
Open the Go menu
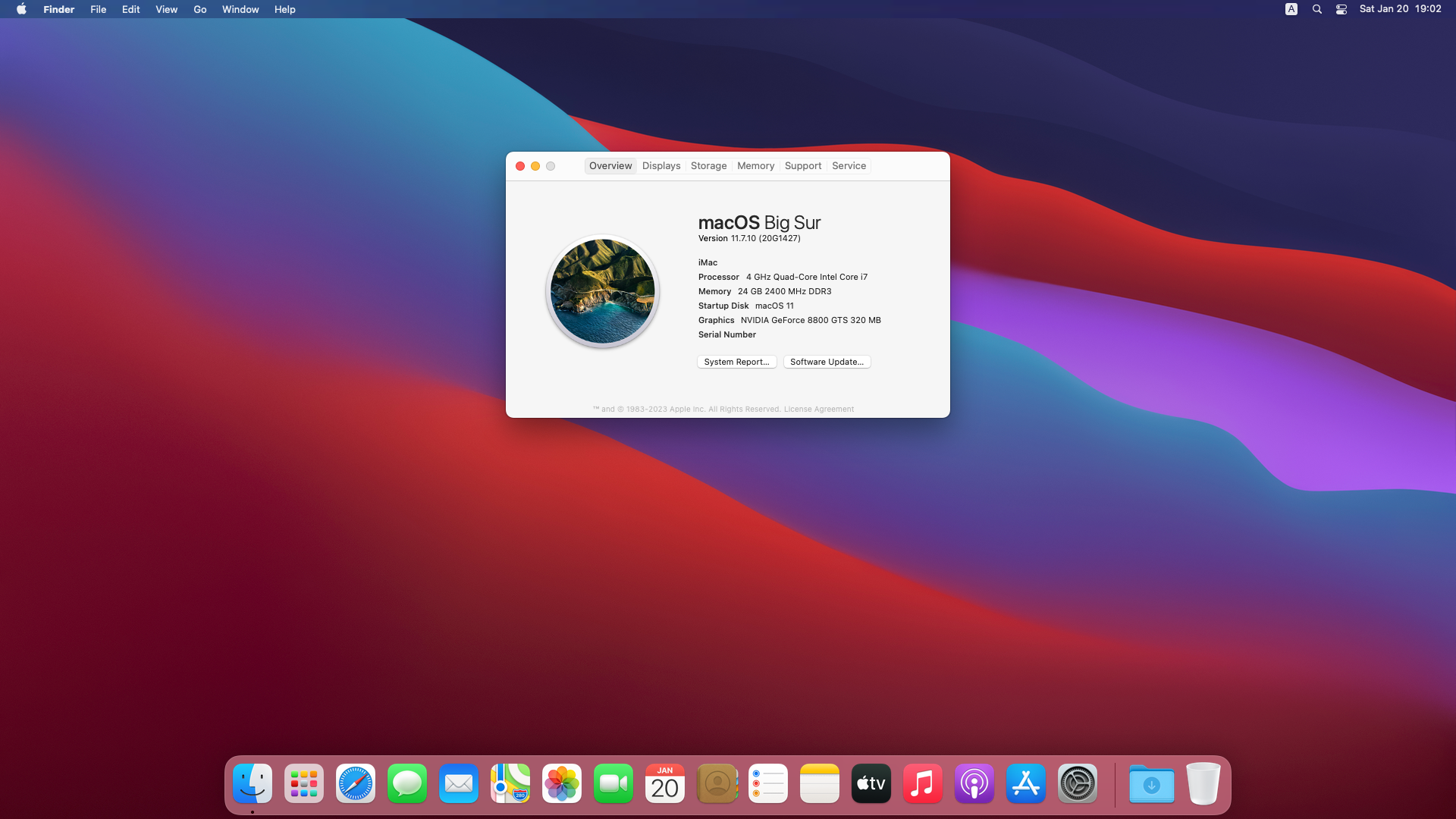200,9
